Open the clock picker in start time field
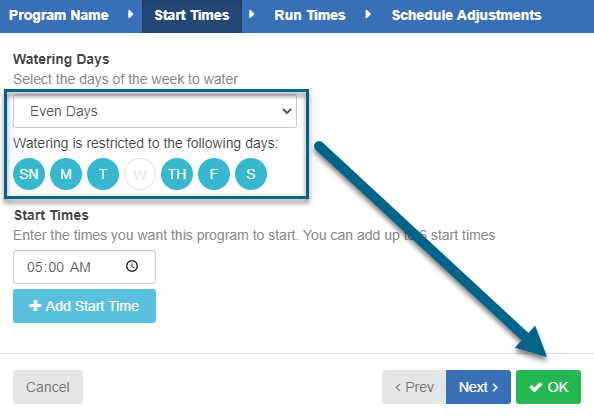This screenshot has height=416, width=594. (132, 266)
